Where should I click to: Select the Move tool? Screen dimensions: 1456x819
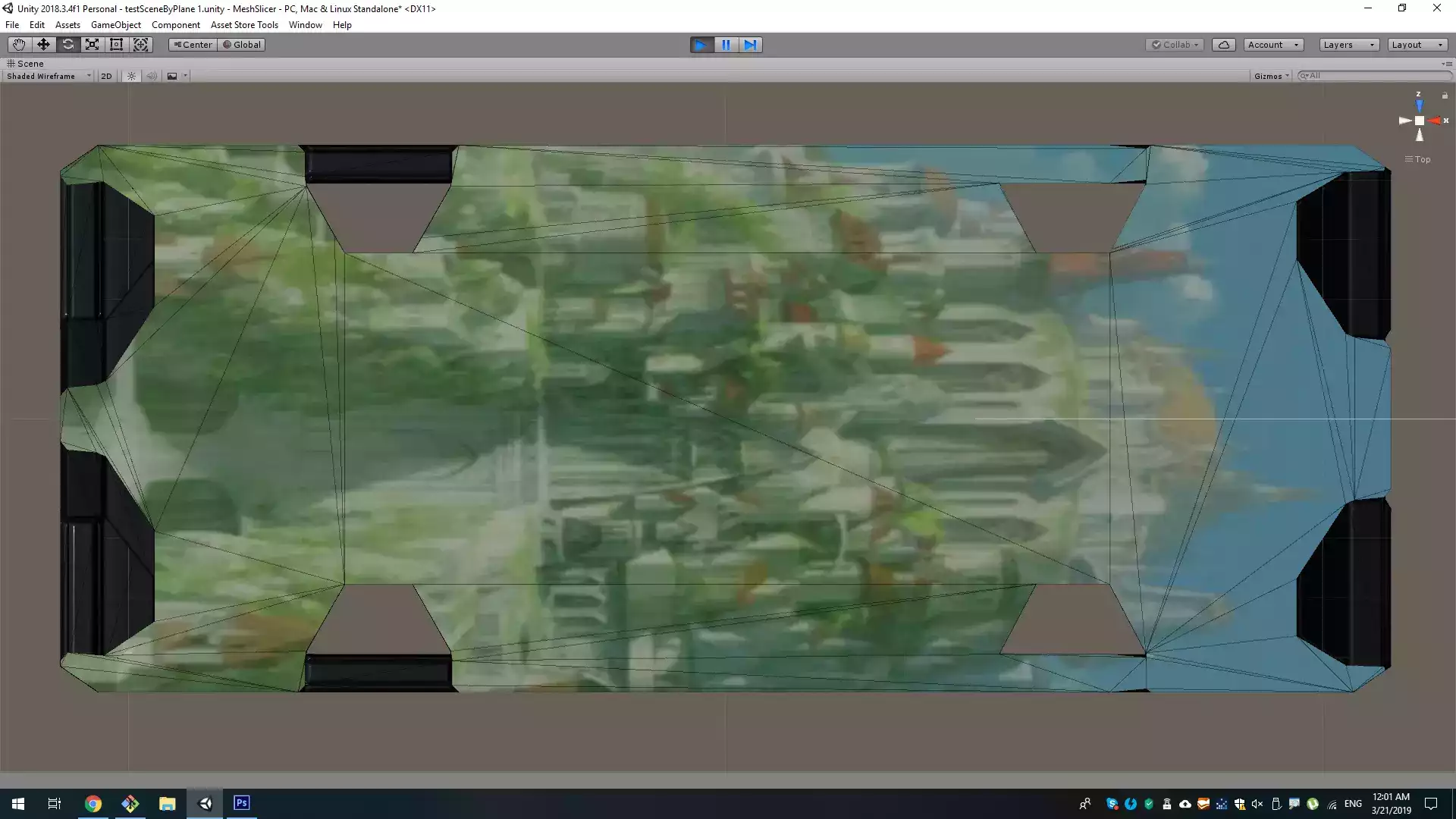(43, 45)
